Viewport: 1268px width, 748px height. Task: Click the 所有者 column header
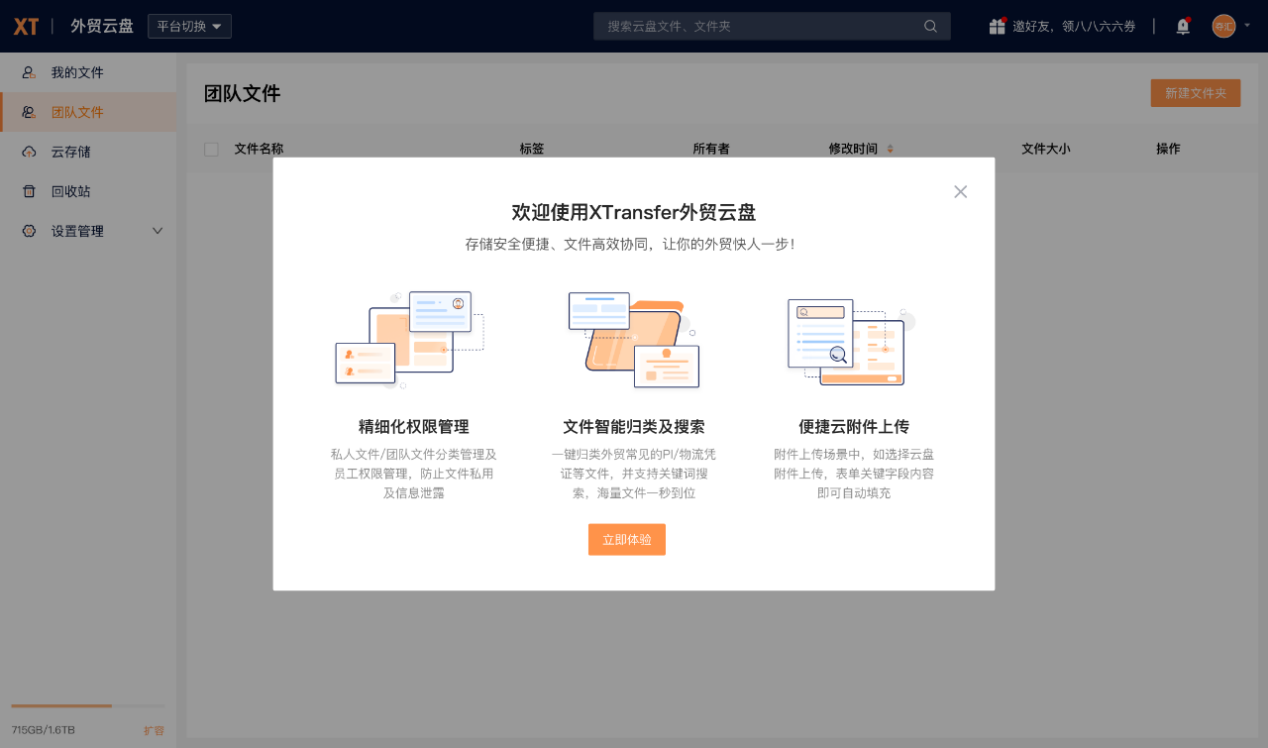(711, 149)
